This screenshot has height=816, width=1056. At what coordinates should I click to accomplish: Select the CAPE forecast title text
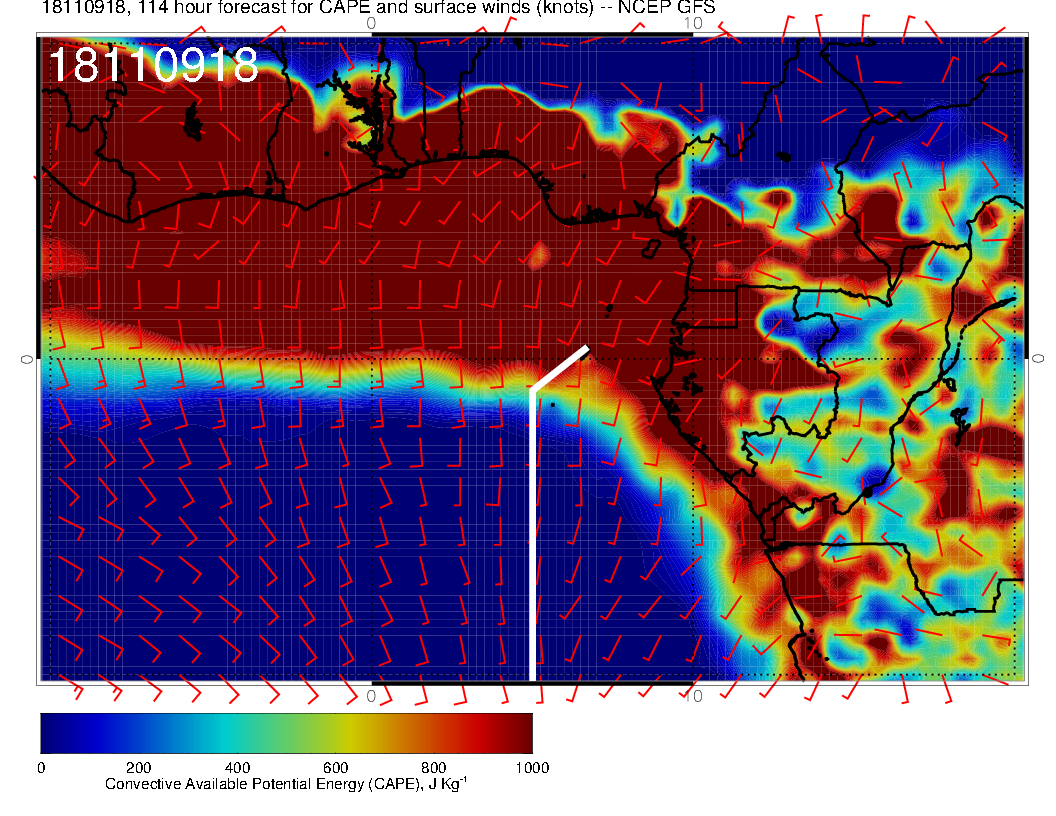click(365, 9)
